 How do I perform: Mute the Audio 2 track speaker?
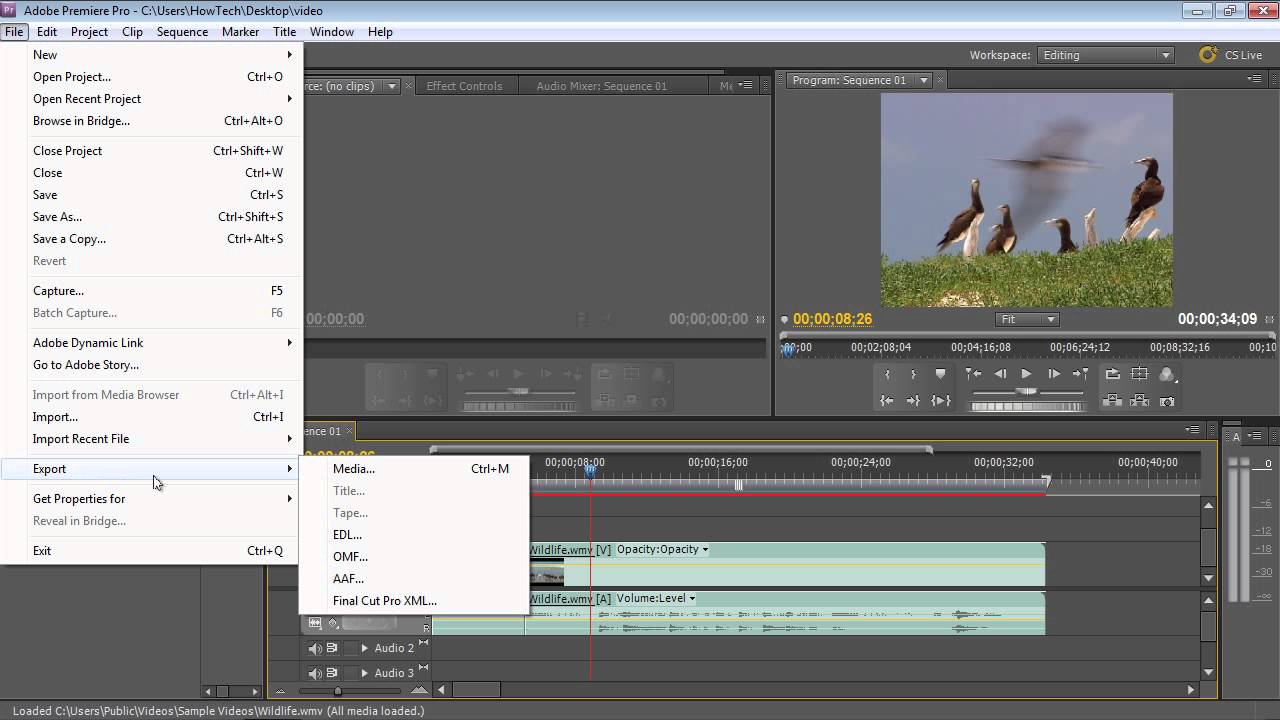(315, 648)
